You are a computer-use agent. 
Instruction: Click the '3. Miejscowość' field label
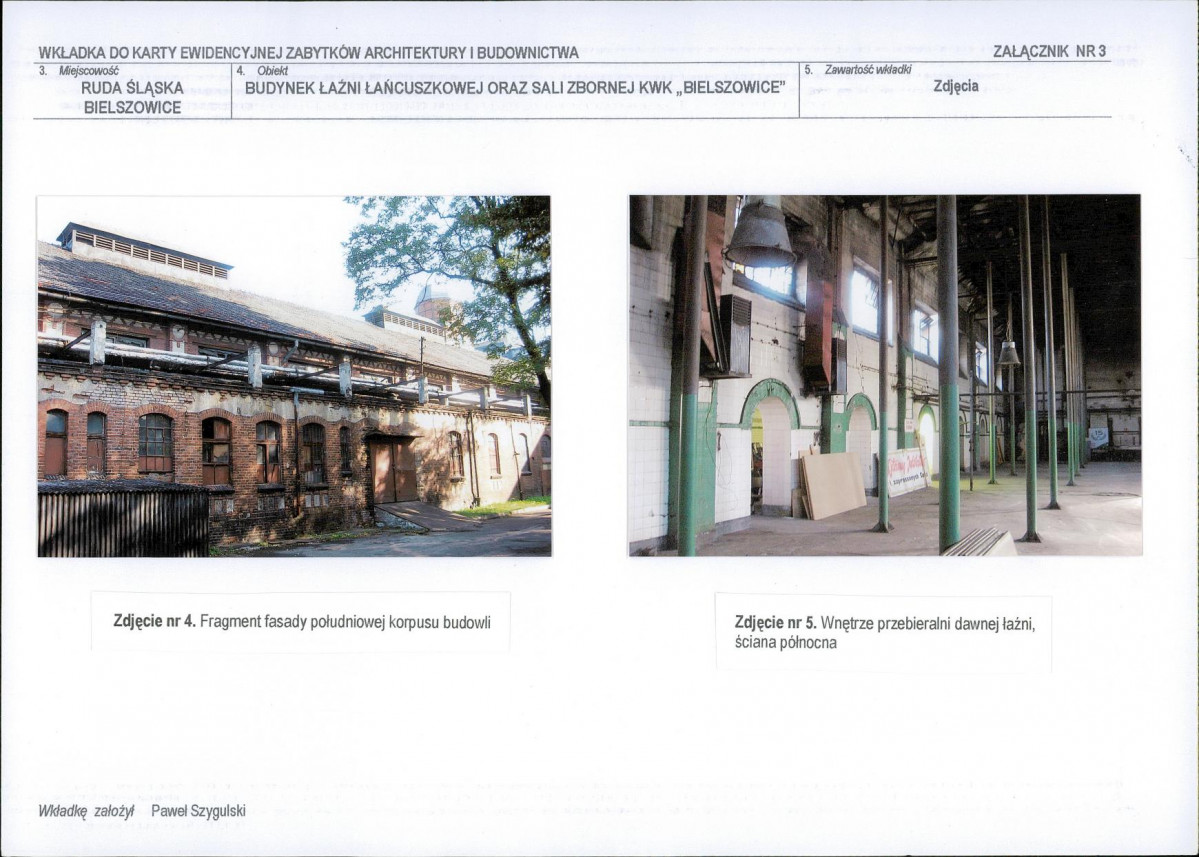pyautogui.click(x=80, y=70)
